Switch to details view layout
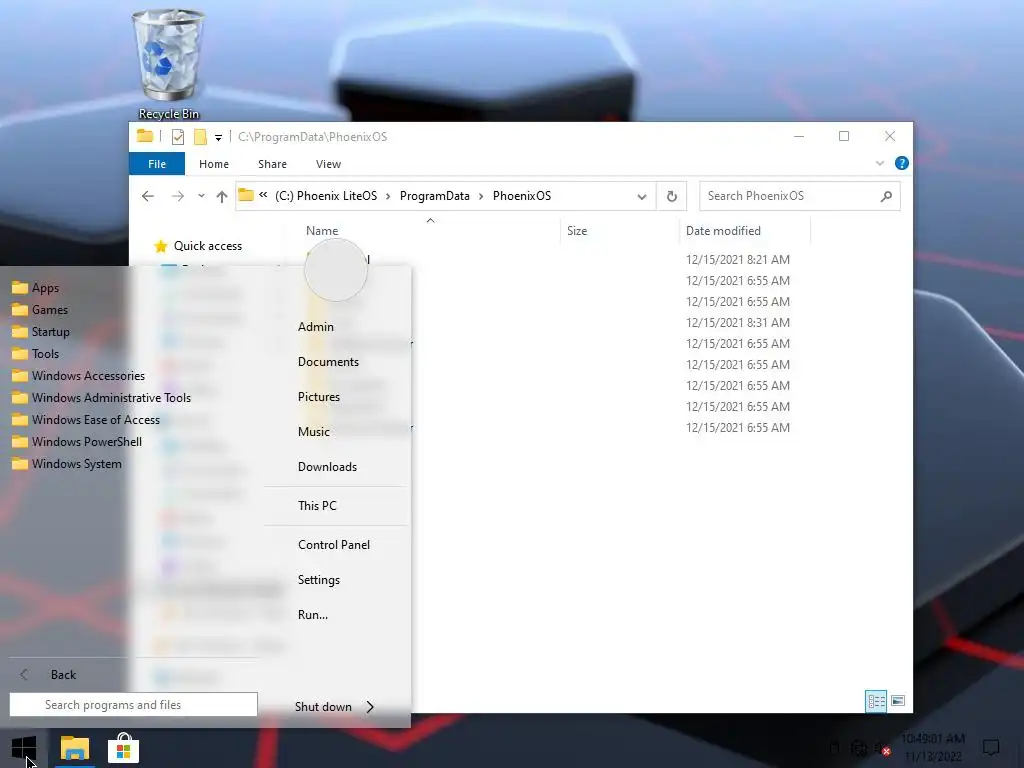 876,701
